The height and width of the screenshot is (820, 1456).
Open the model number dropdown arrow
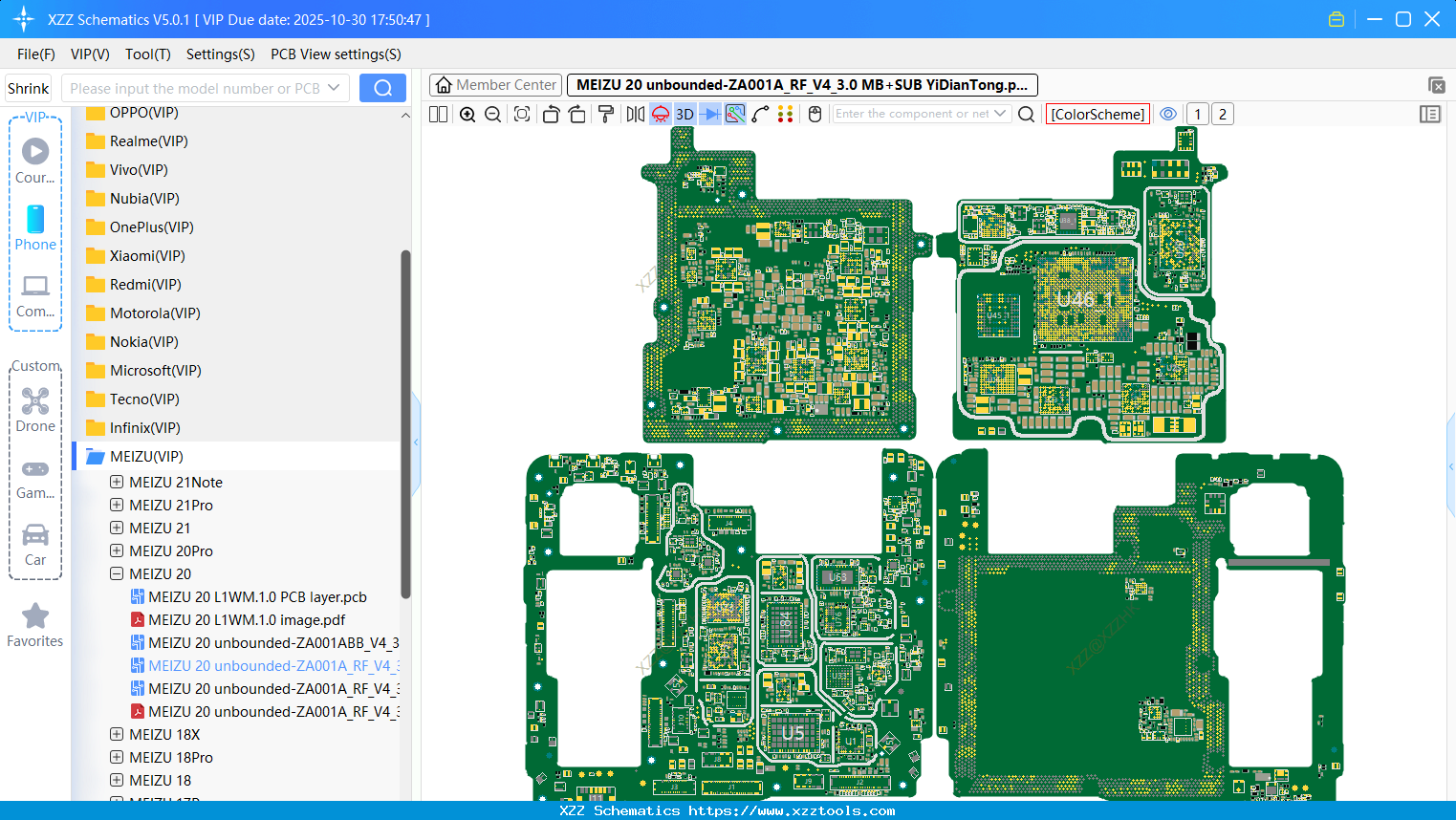pos(335,88)
